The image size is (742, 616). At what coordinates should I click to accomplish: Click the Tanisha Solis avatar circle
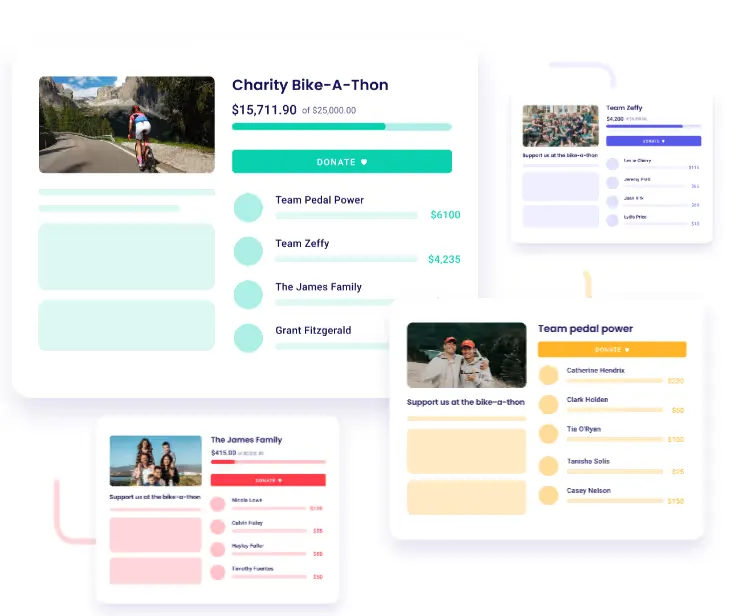[548, 466]
